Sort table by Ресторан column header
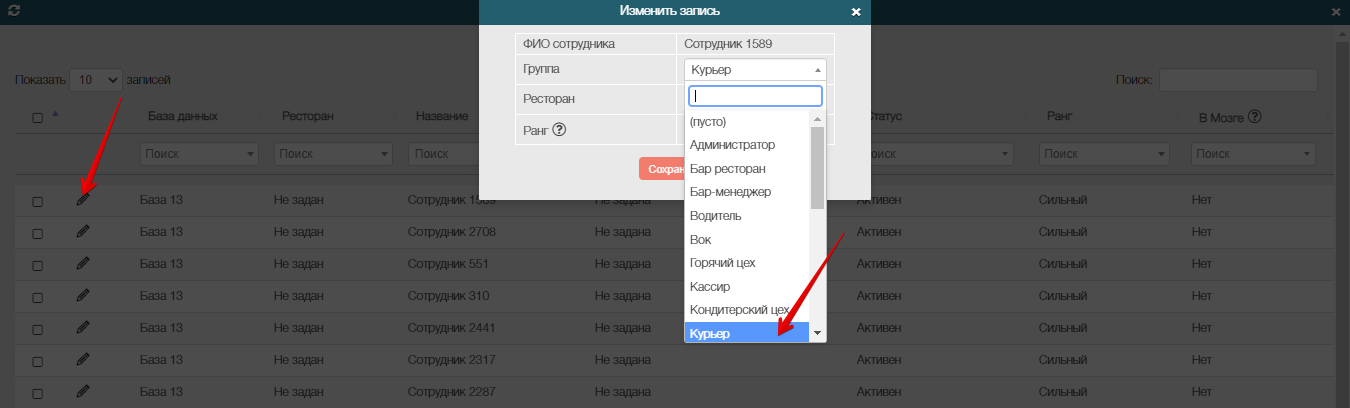1350x408 pixels. pyautogui.click(x=307, y=117)
